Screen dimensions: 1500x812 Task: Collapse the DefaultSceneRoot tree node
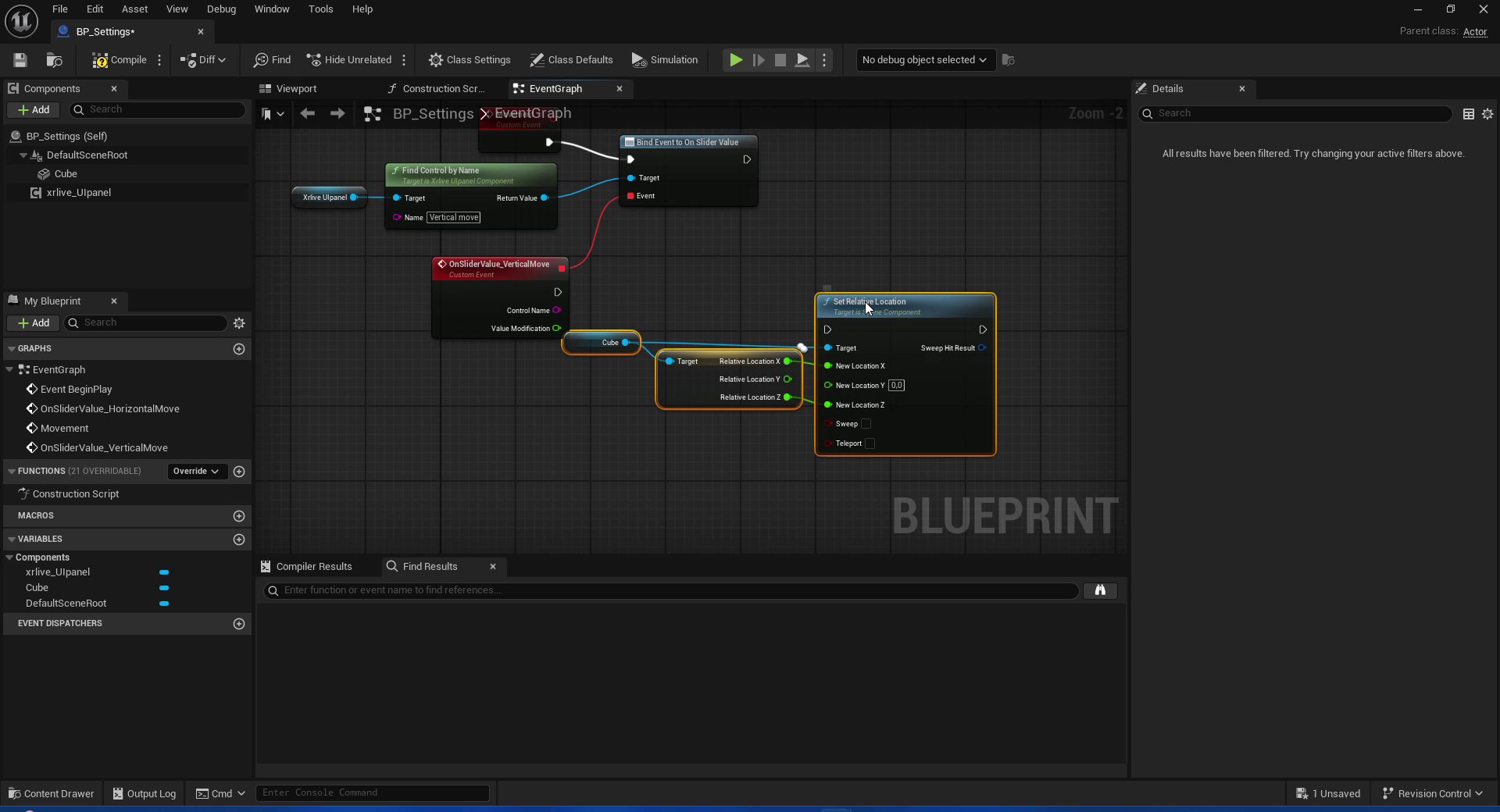(23, 155)
